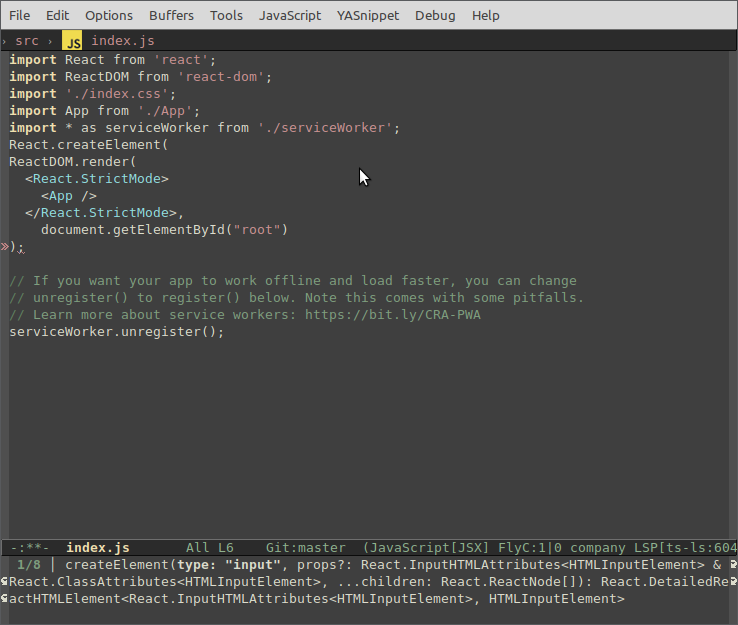Open the YASnippet menu

(x=368, y=15)
